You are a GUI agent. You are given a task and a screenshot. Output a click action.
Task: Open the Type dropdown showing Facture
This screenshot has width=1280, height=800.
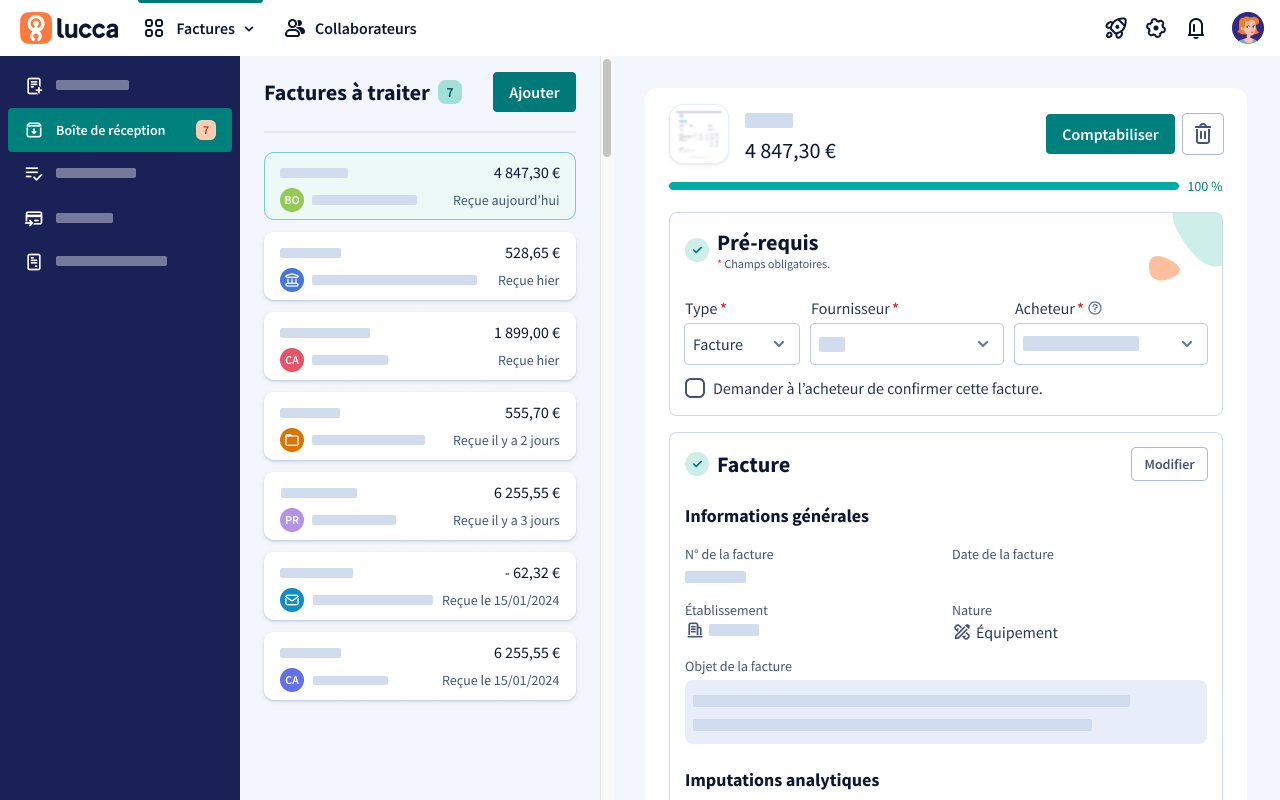741,344
